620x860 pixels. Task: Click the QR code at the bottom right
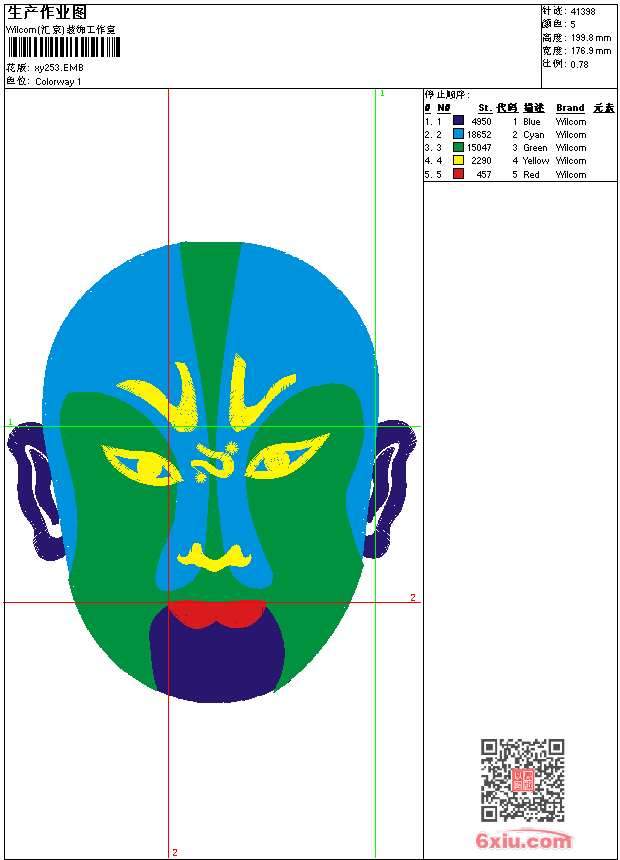pos(523,780)
